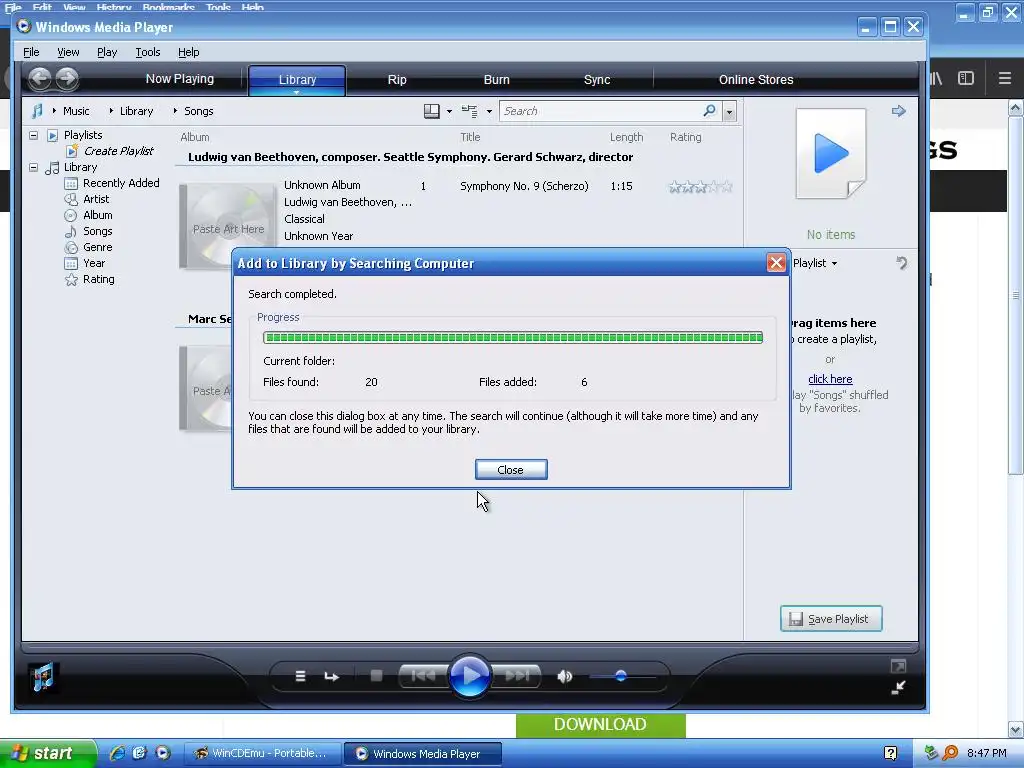
Task: Collapse the Library tree node
Action: click(33, 167)
